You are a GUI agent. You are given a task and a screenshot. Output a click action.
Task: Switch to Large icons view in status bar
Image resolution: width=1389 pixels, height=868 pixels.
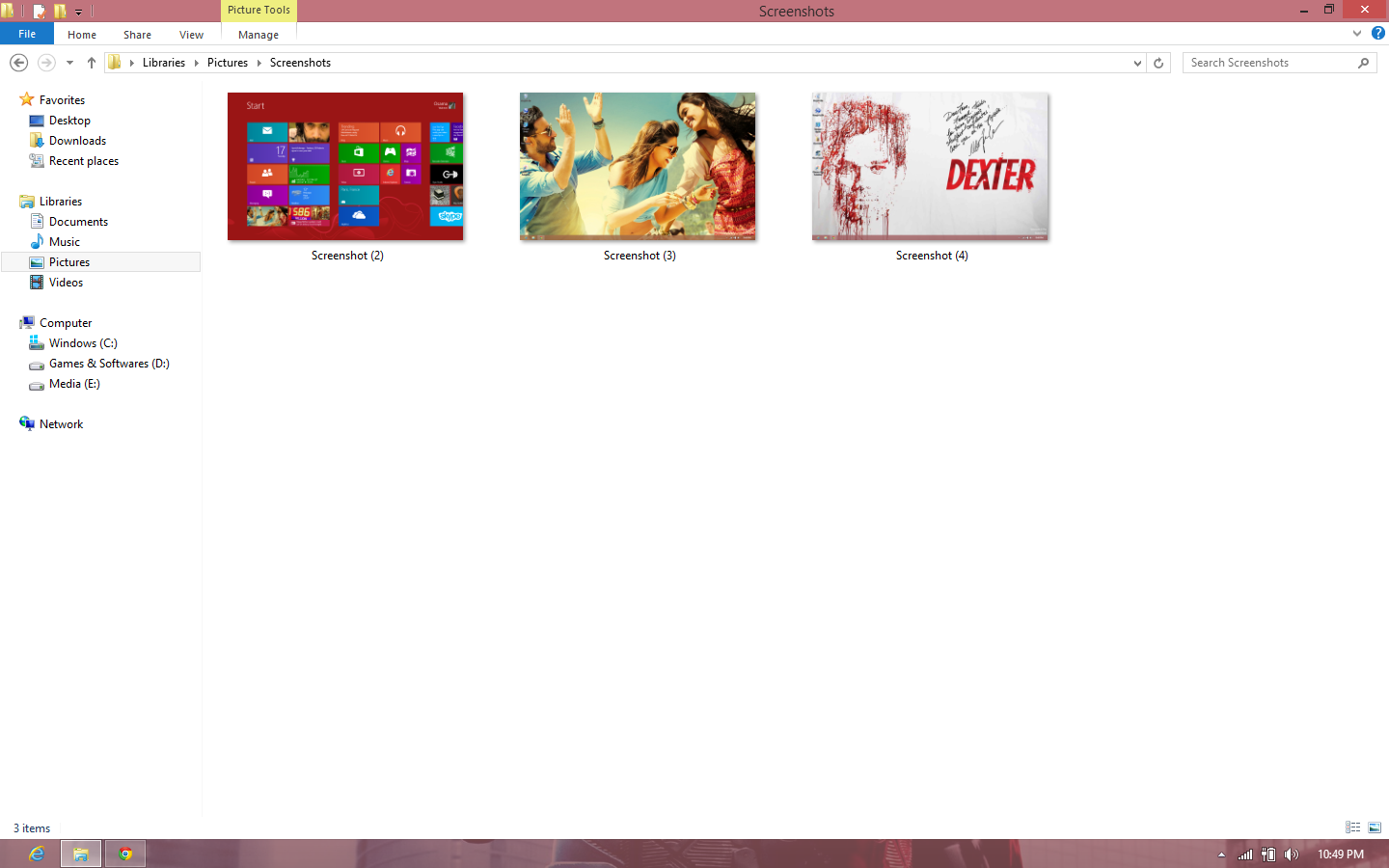pyautogui.click(x=1375, y=827)
